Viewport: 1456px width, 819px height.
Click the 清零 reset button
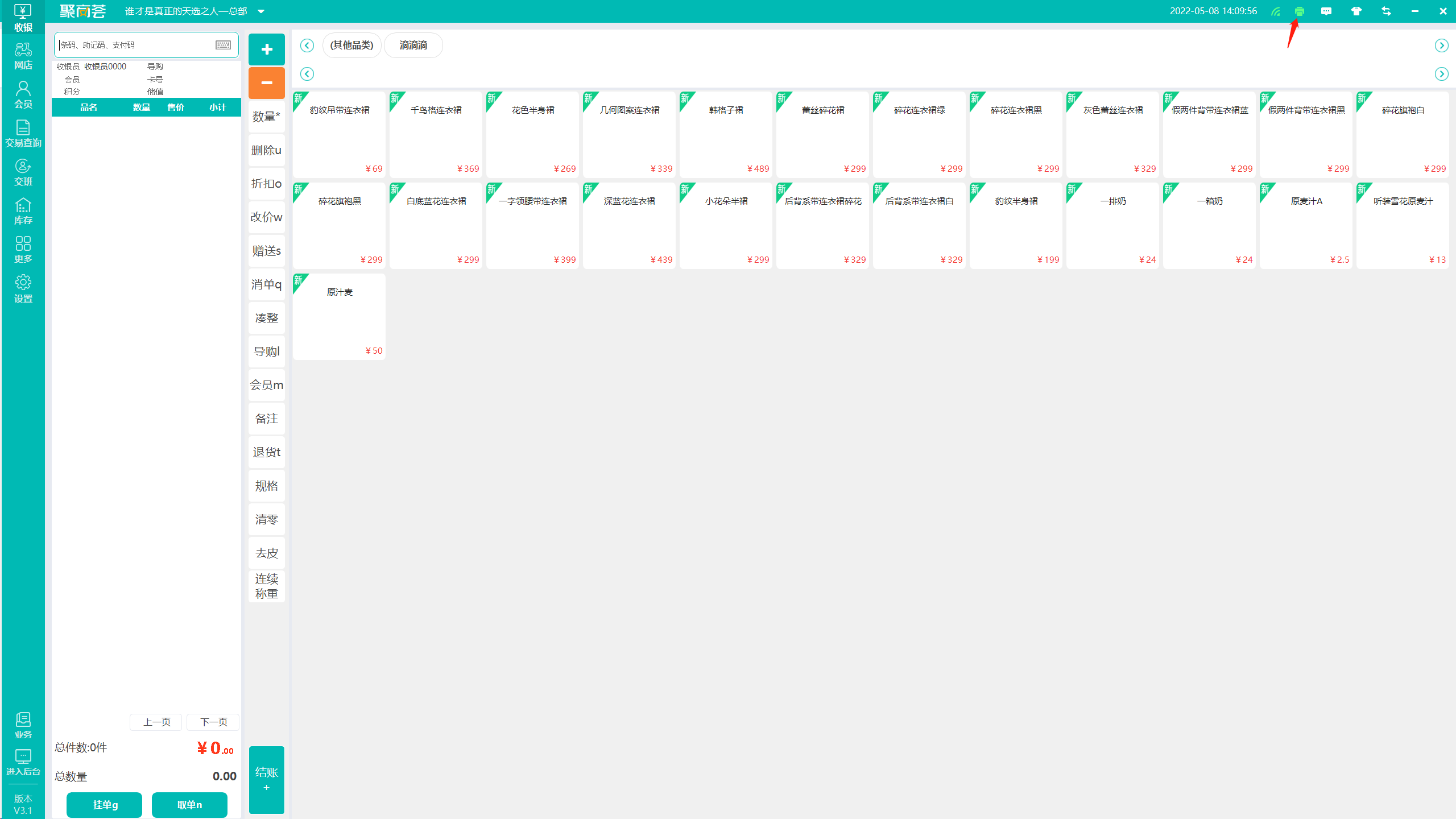pyautogui.click(x=266, y=519)
